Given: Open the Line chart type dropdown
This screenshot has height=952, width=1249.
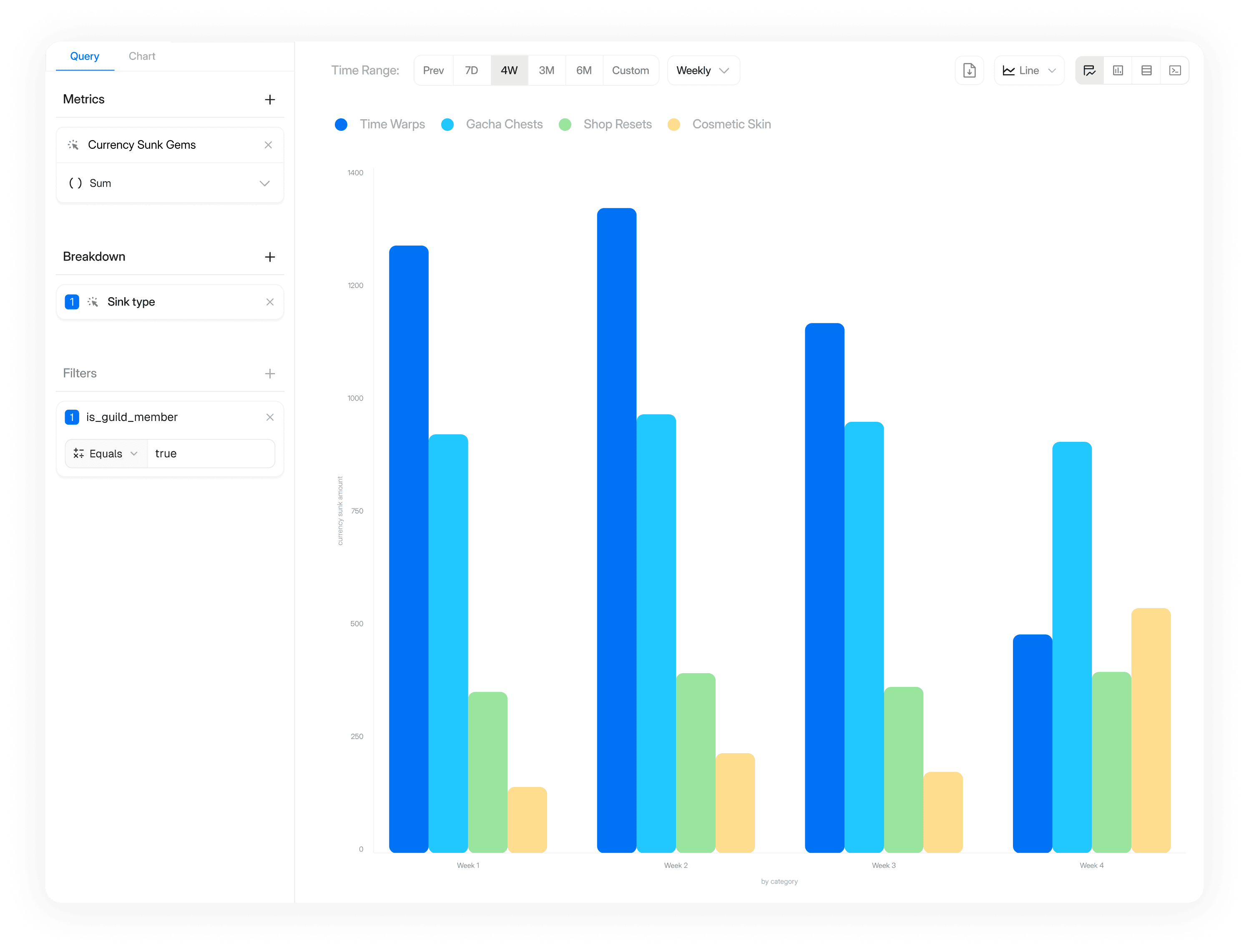Looking at the screenshot, I should point(1028,70).
